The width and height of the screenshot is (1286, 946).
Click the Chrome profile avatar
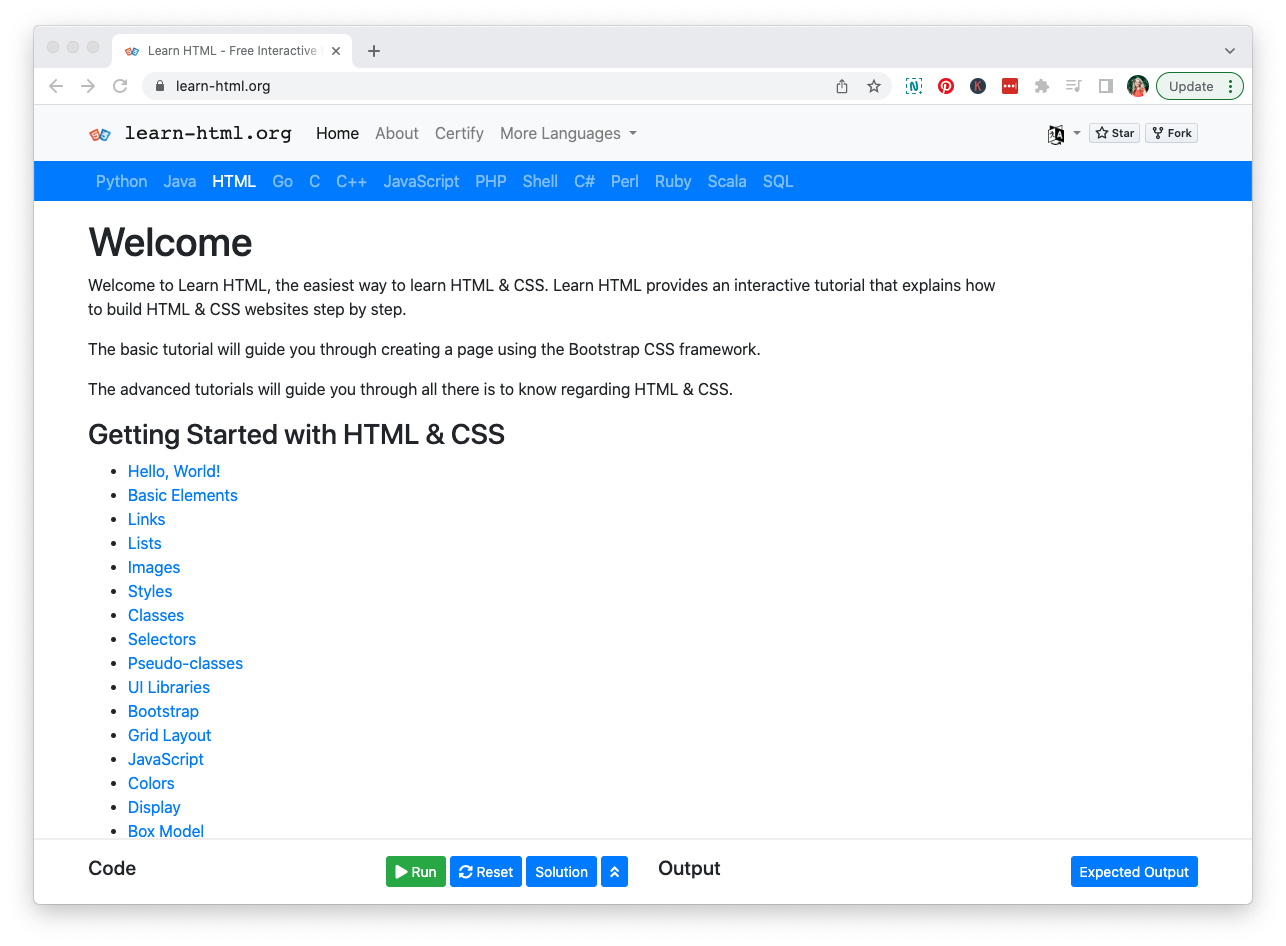point(1138,86)
